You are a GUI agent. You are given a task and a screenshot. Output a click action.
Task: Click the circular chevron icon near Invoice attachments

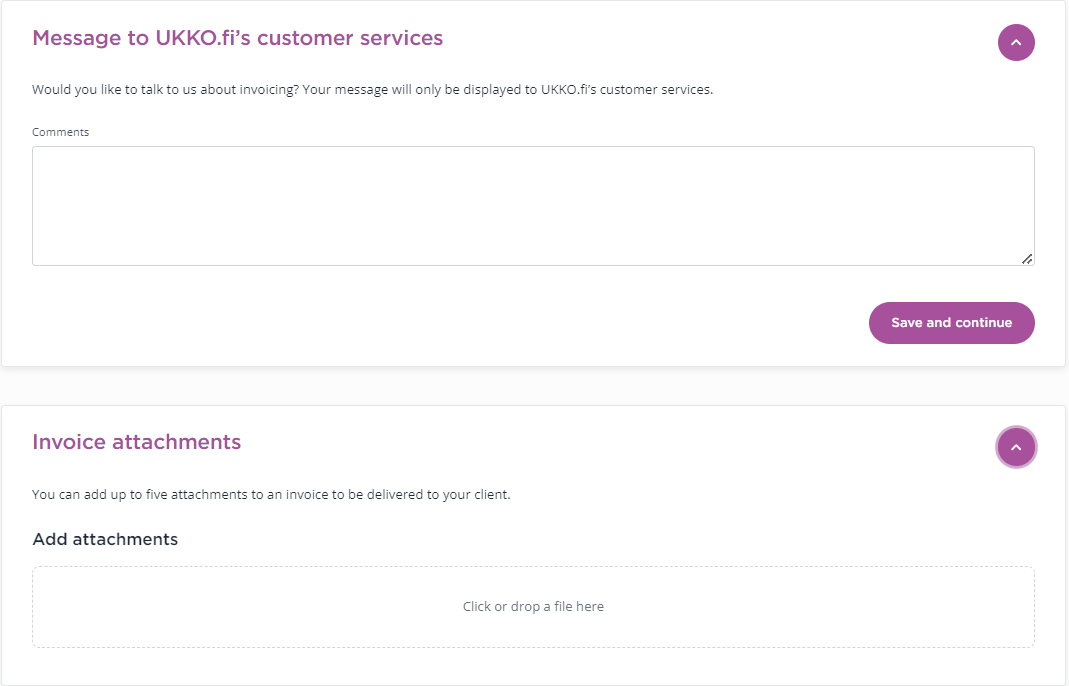(1016, 447)
